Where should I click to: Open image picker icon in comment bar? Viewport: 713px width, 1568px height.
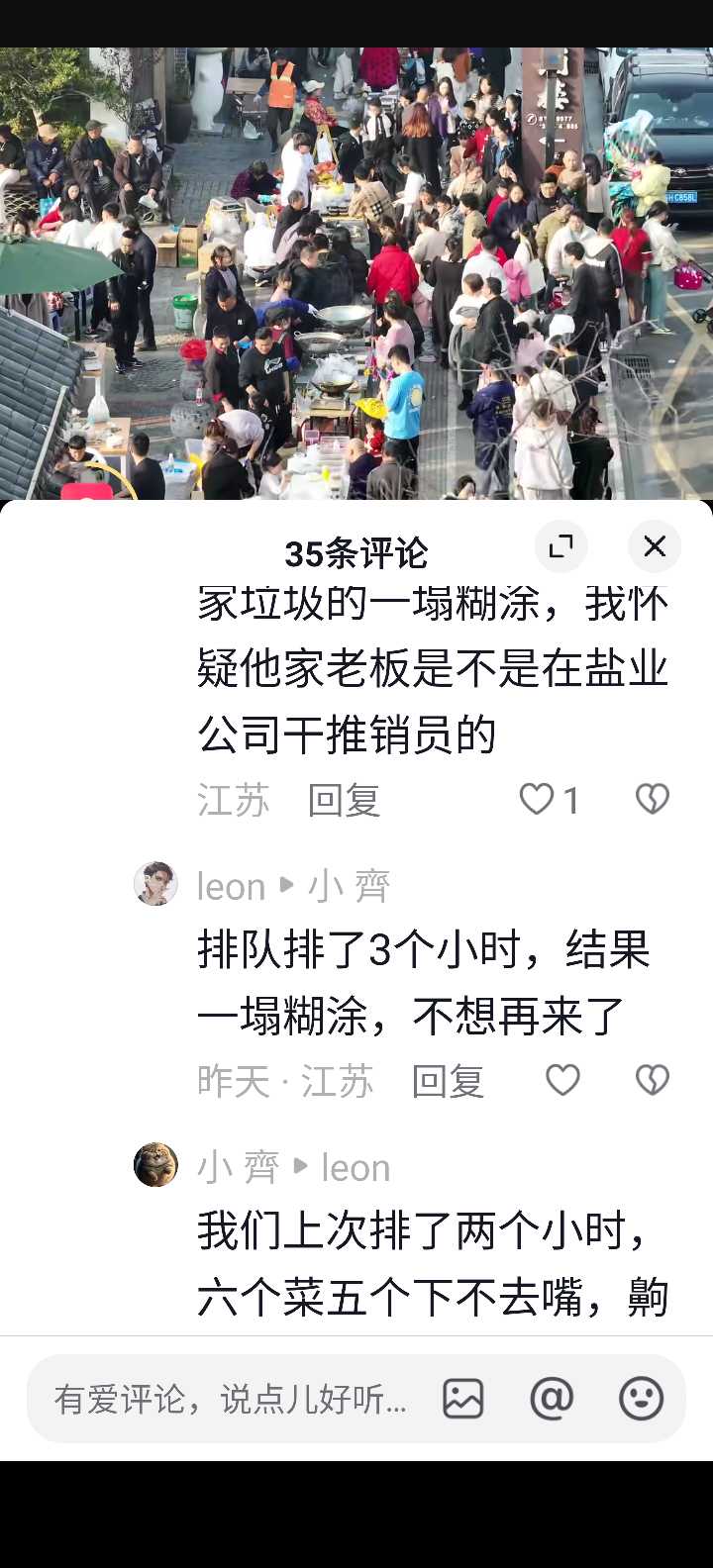[462, 1399]
